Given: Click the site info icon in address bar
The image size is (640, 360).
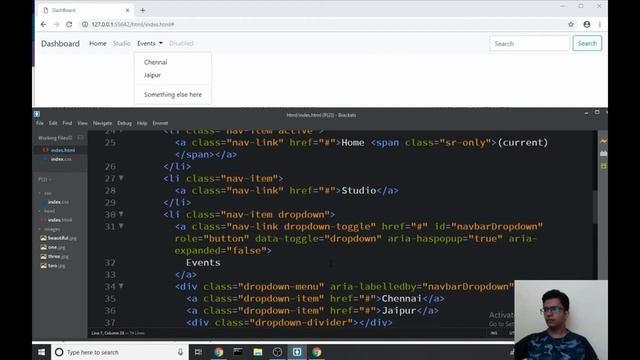Looking at the screenshot, I should [85, 24].
